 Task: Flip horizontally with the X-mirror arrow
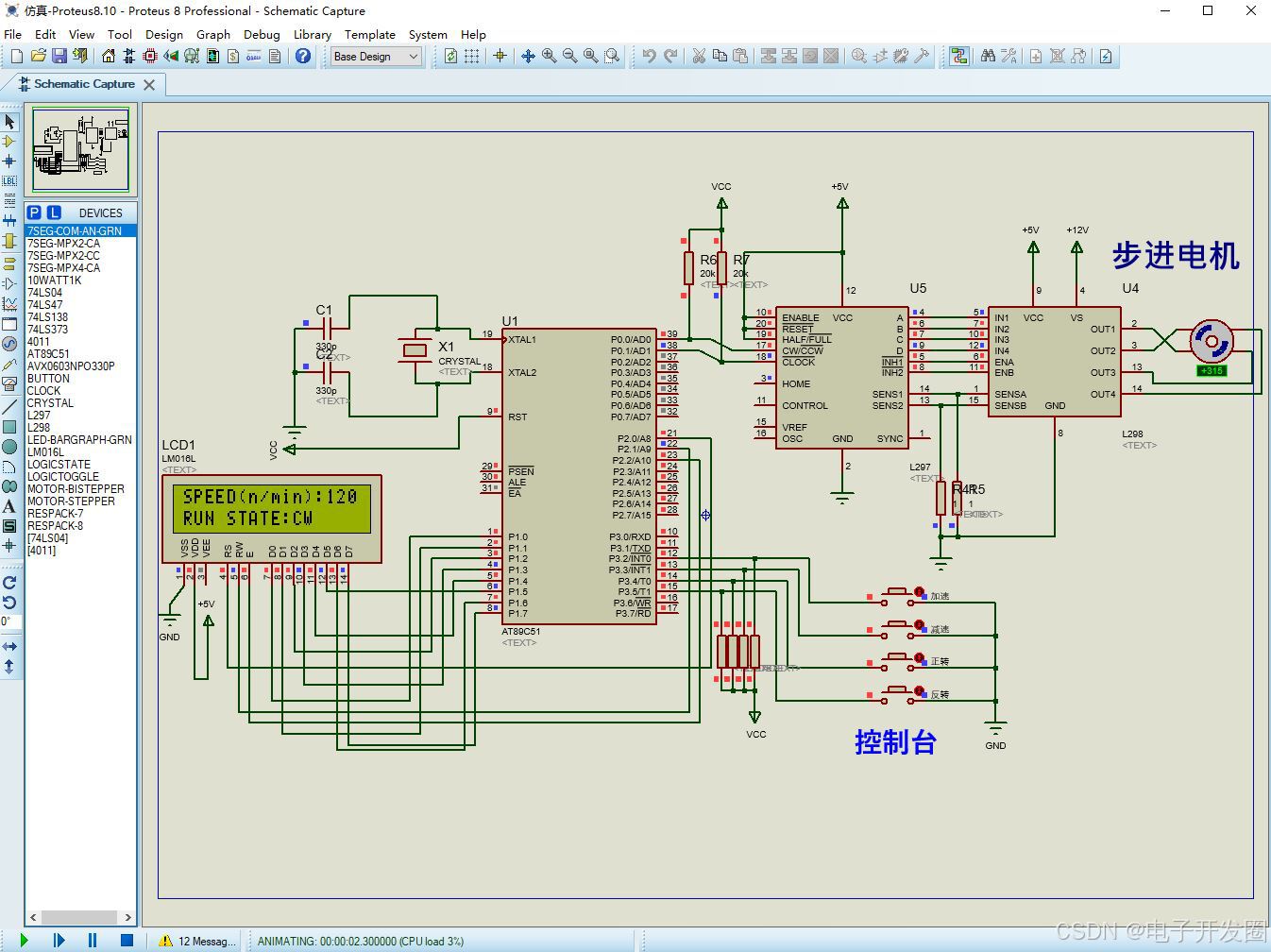9,647
